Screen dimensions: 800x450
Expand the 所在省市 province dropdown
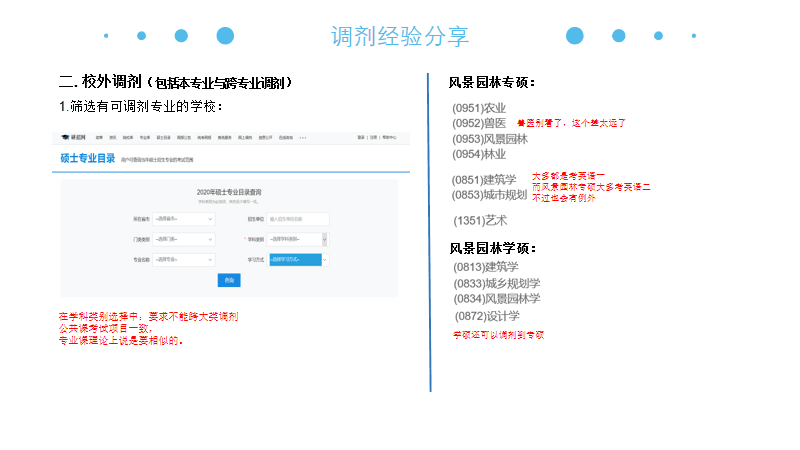pos(183,218)
